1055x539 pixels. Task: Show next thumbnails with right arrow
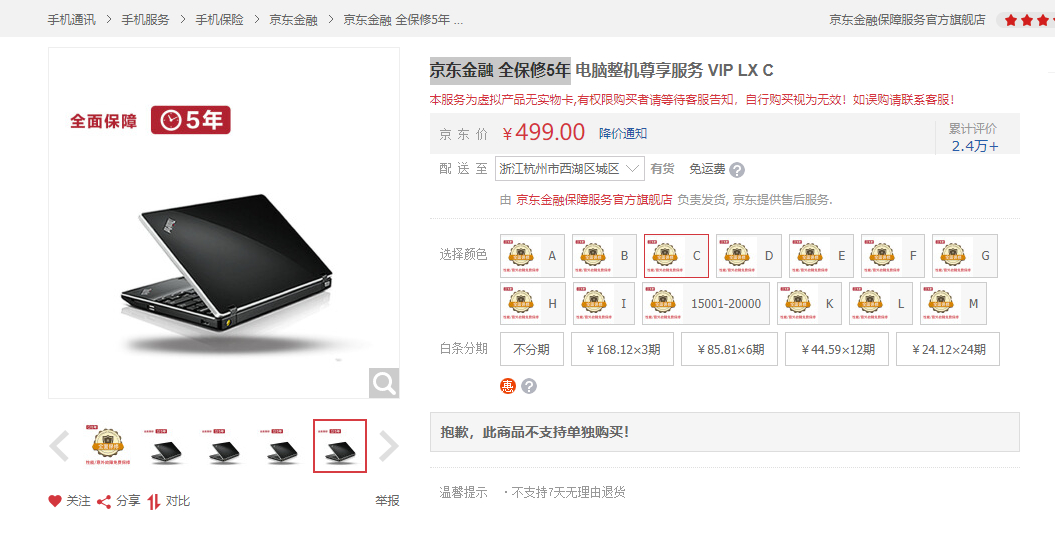tap(389, 445)
